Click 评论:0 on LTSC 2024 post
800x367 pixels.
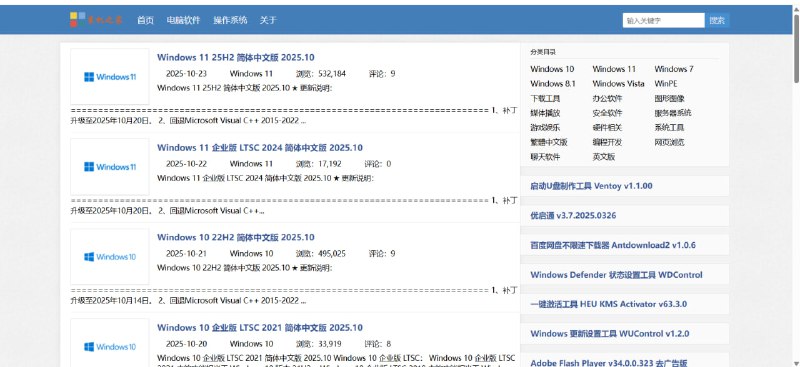(x=378, y=164)
